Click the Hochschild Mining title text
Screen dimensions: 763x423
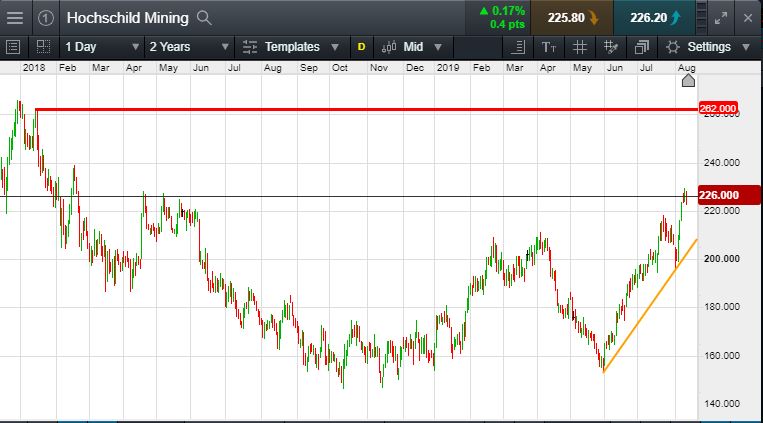pos(127,18)
